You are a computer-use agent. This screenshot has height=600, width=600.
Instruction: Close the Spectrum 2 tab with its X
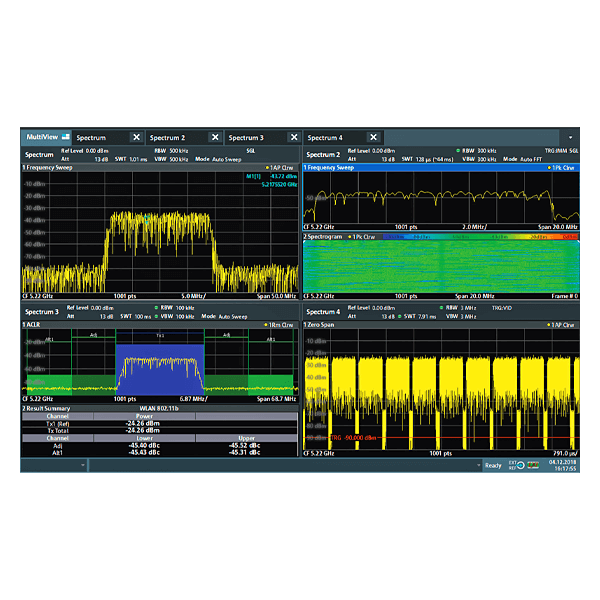[215, 137]
